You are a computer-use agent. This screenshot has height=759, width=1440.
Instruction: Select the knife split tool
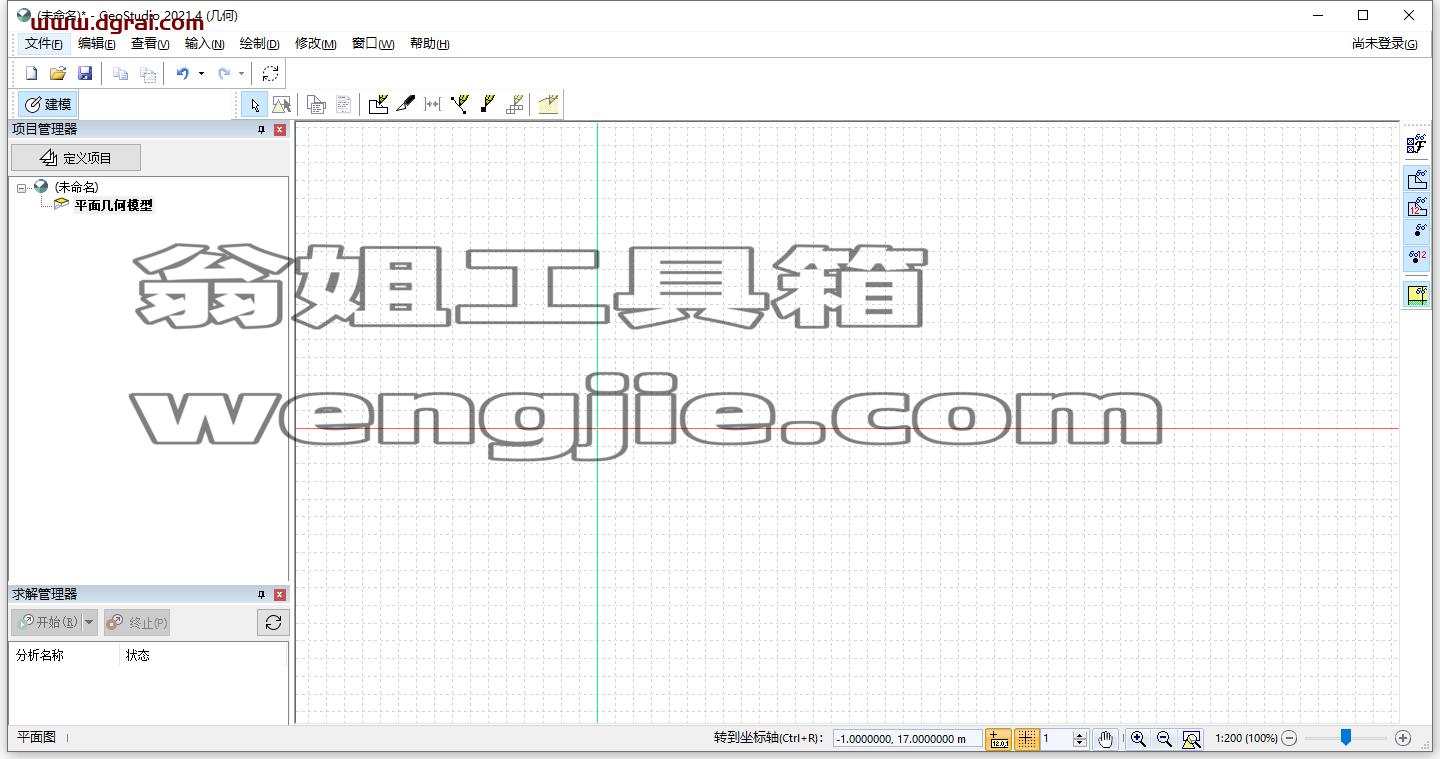click(x=405, y=104)
